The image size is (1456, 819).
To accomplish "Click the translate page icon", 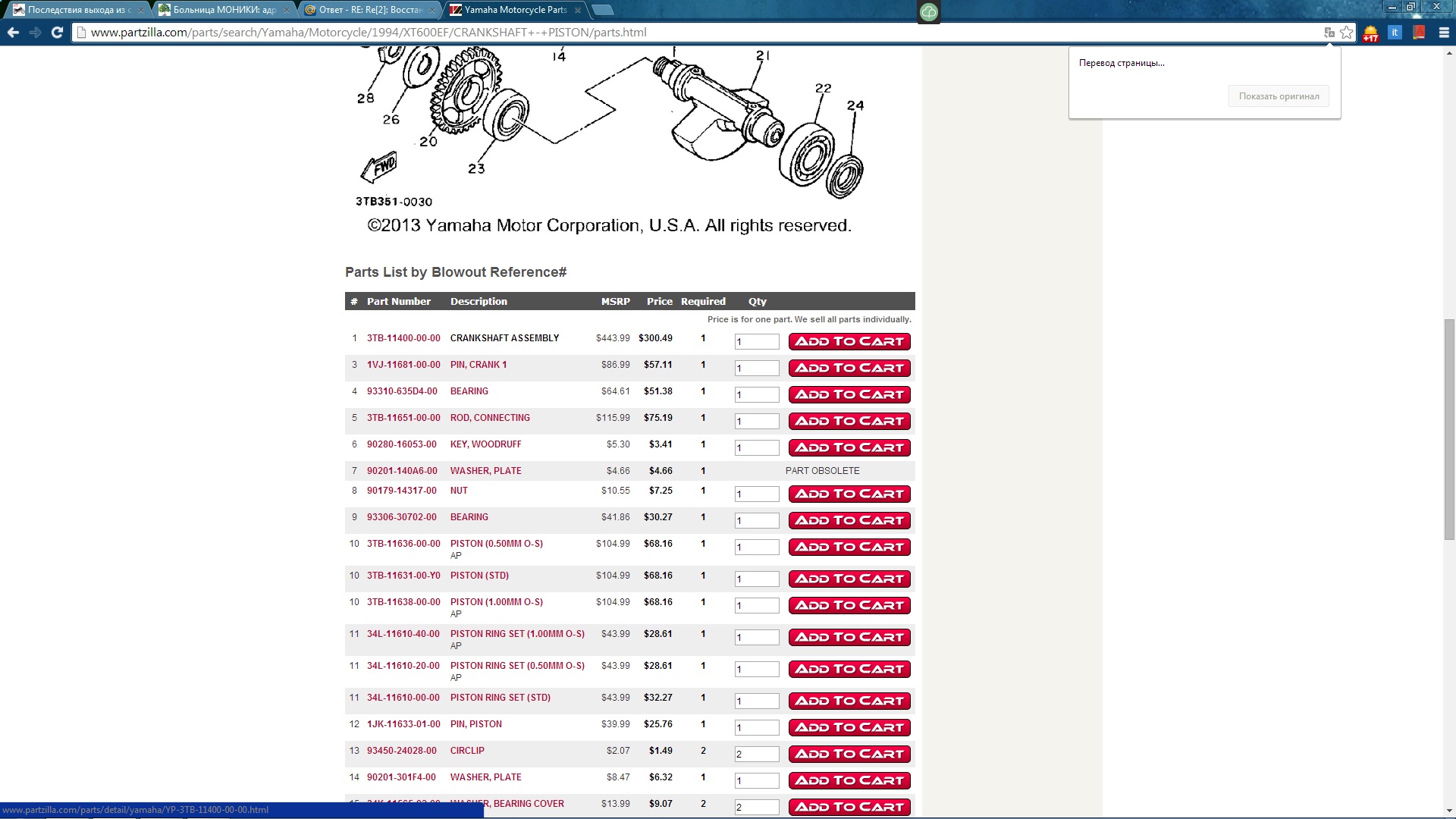I will coord(1329,33).
